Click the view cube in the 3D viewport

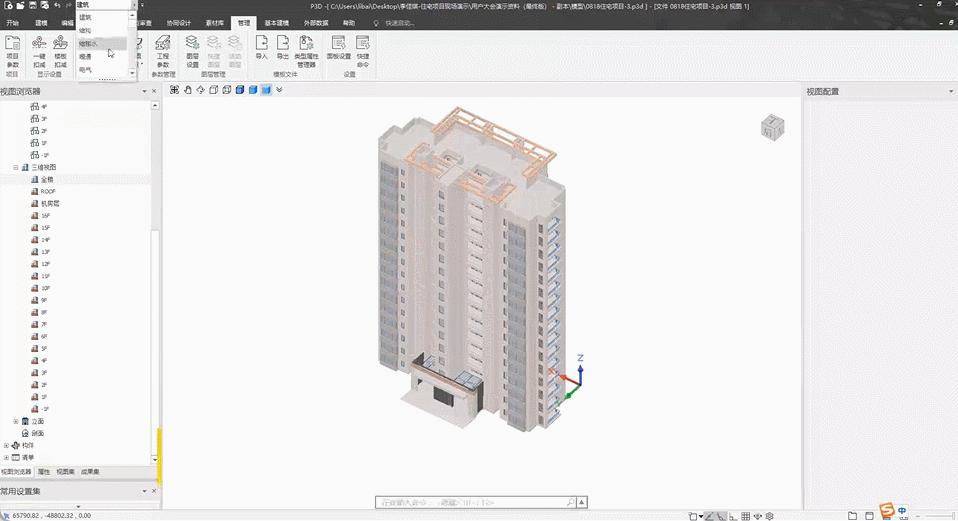pyautogui.click(x=772, y=127)
